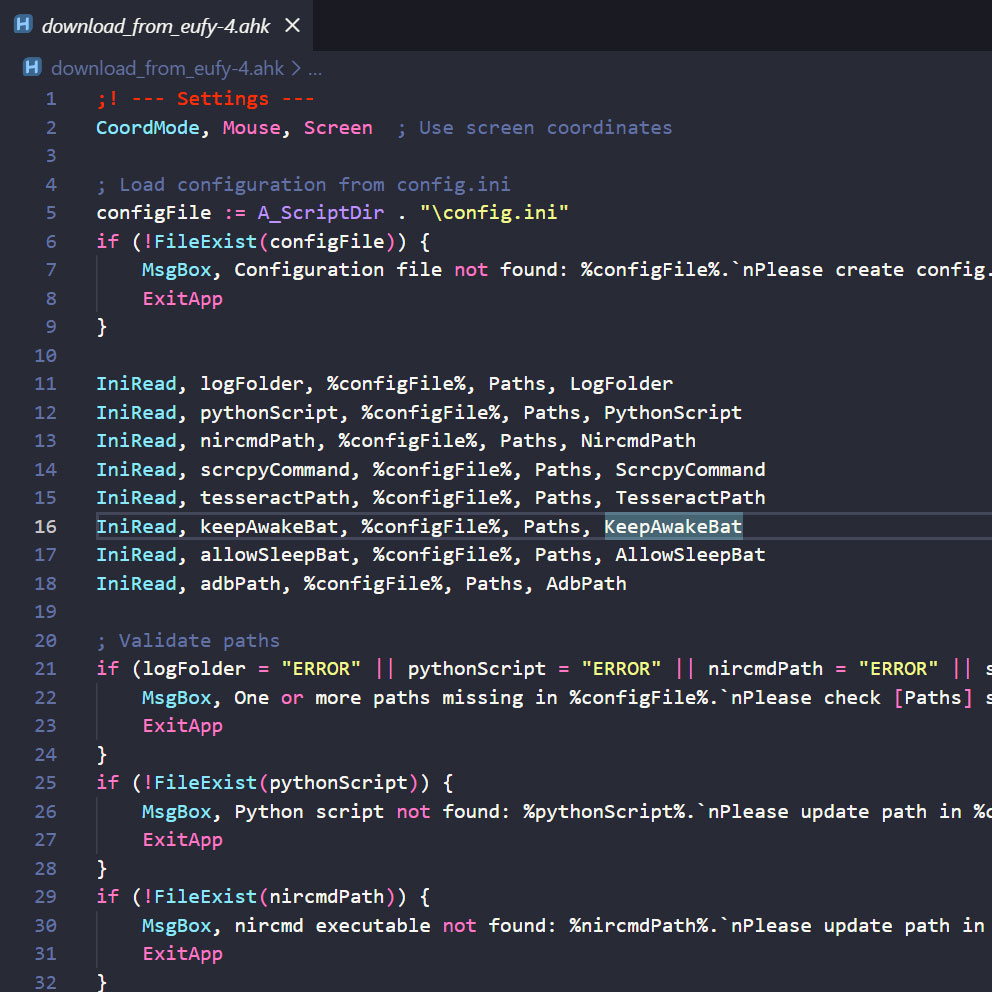Screen dimensions: 992x992
Task: Close the download_from_eufy-4.ahk tab
Action: point(292,26)
